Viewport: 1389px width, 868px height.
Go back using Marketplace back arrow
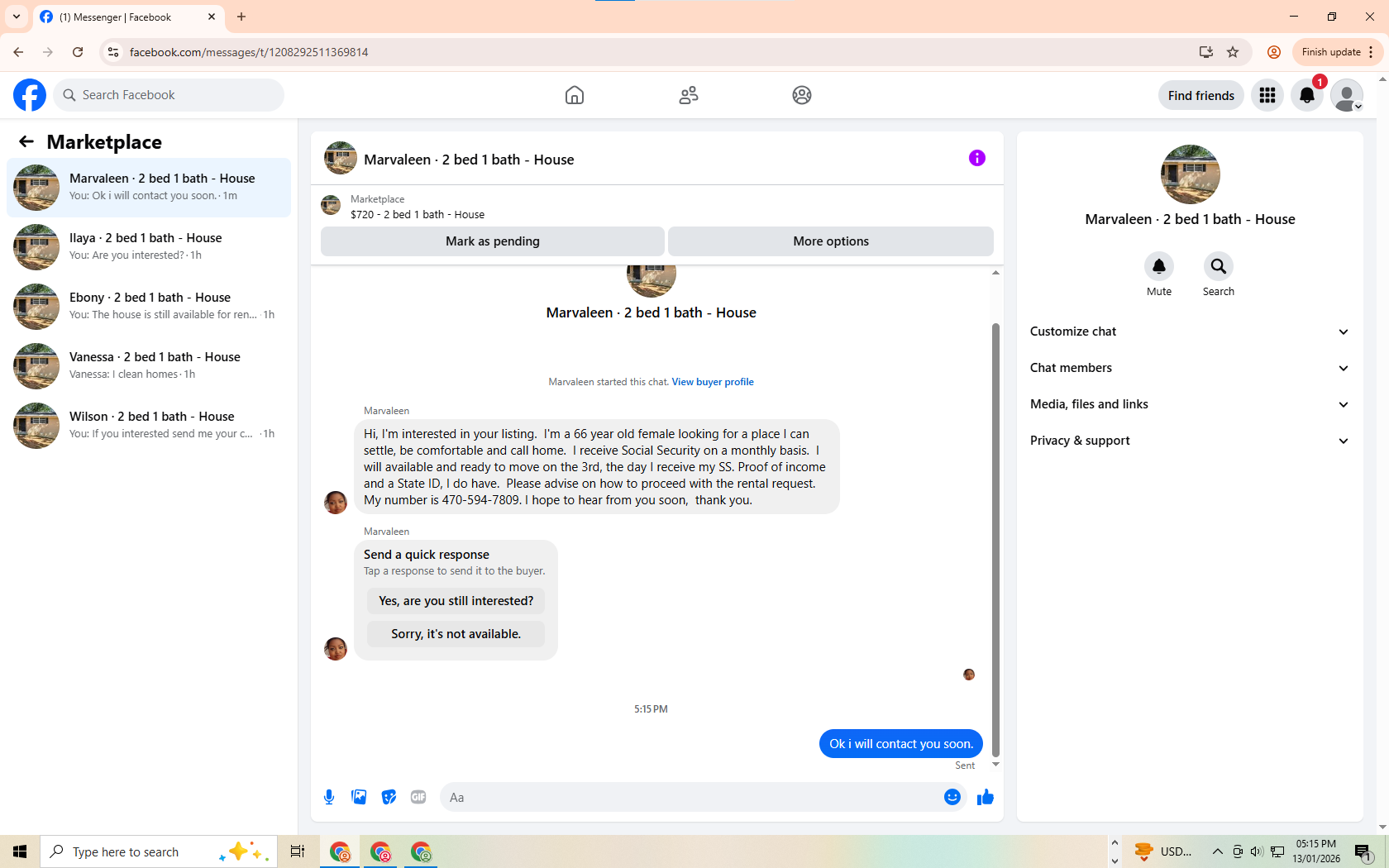click(x=26, y=141)
